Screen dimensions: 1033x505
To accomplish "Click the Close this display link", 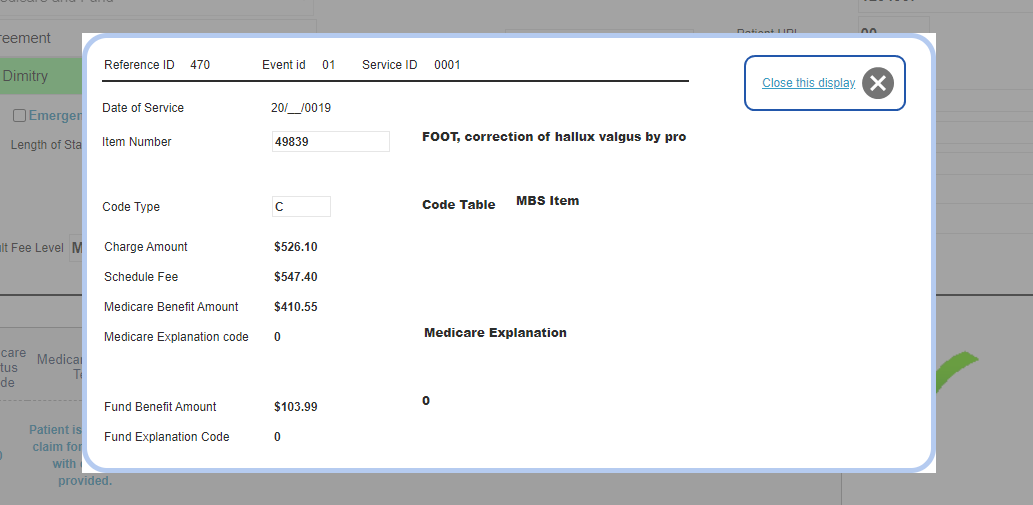I will pyautogui.click(x=808, y=83).
